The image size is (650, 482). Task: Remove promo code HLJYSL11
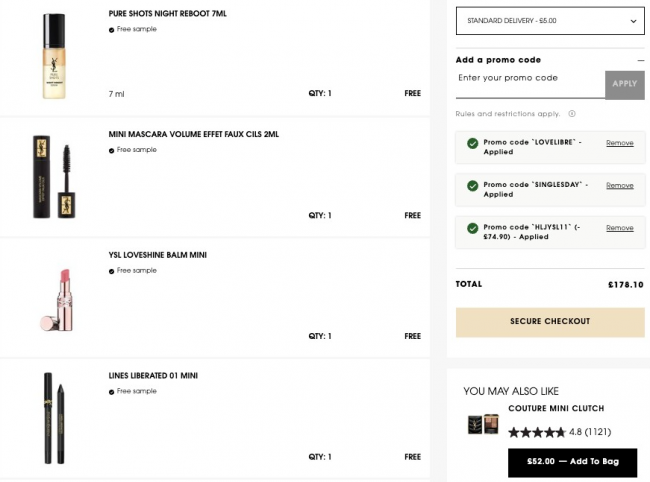click(x=619, y=228)
